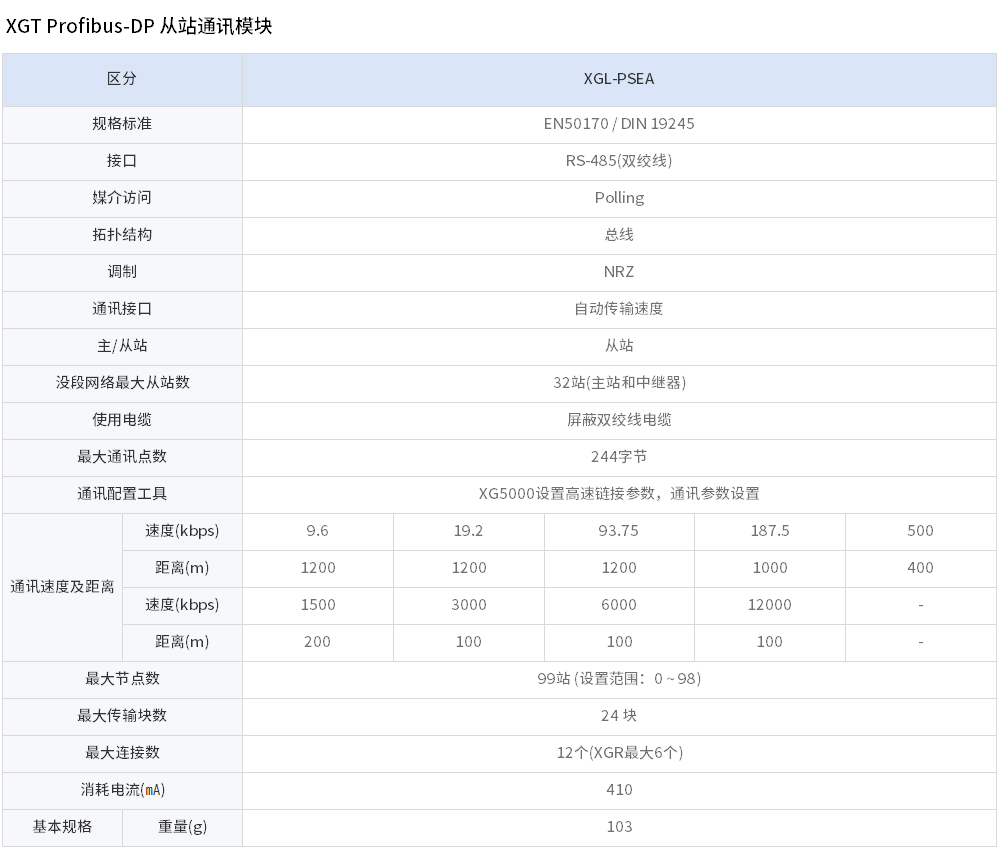Select the '19.2' speed cell

pos(469,531)
